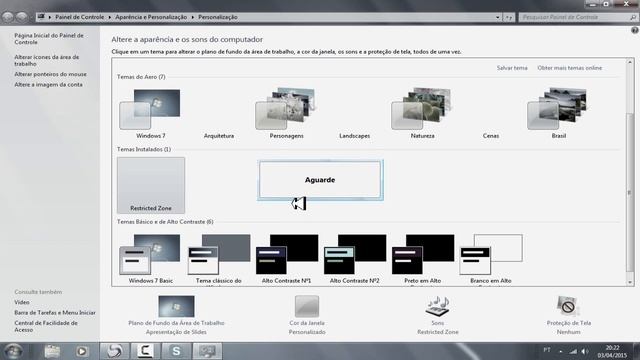Click themes list scrollbar down arrow

pyautogui.click(x=630, y=282)
